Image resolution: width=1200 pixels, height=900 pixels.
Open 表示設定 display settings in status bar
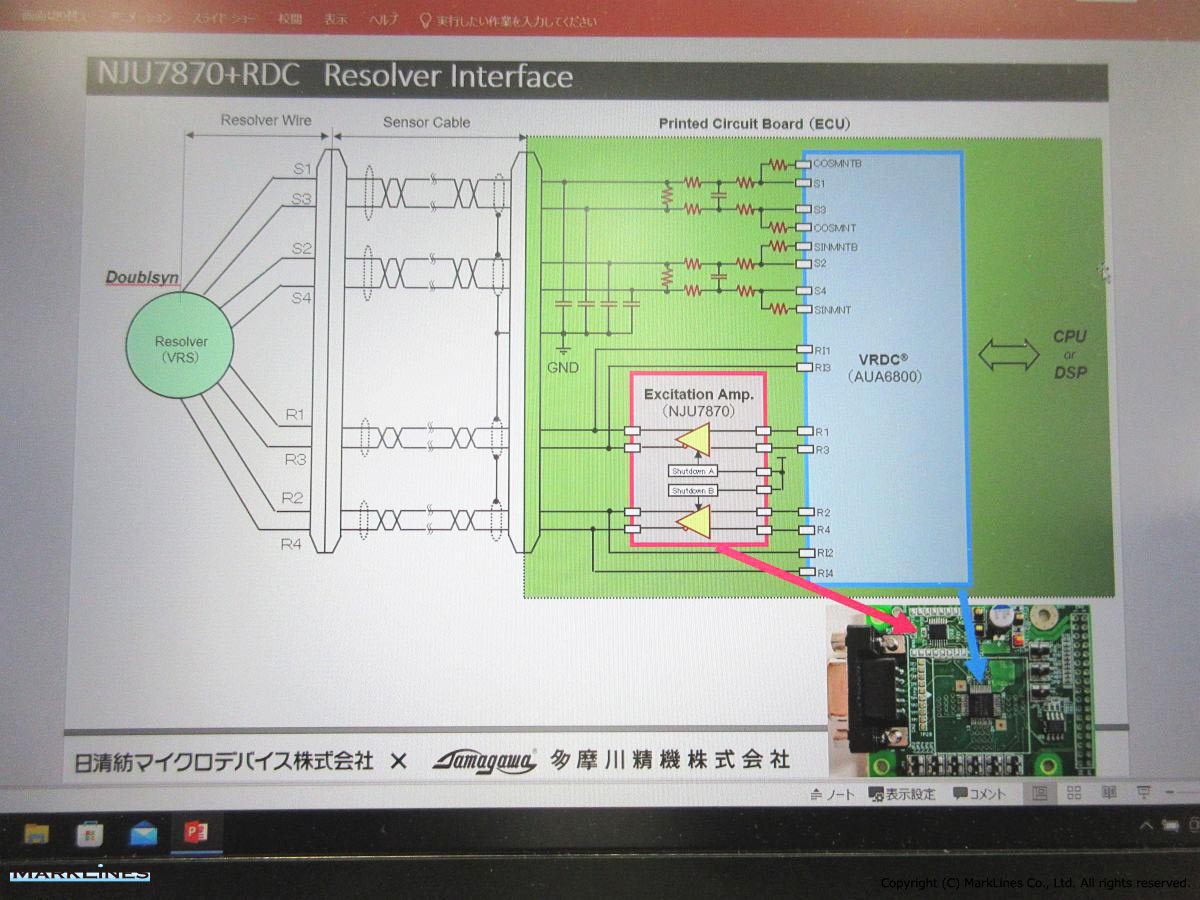pos(903,794)
